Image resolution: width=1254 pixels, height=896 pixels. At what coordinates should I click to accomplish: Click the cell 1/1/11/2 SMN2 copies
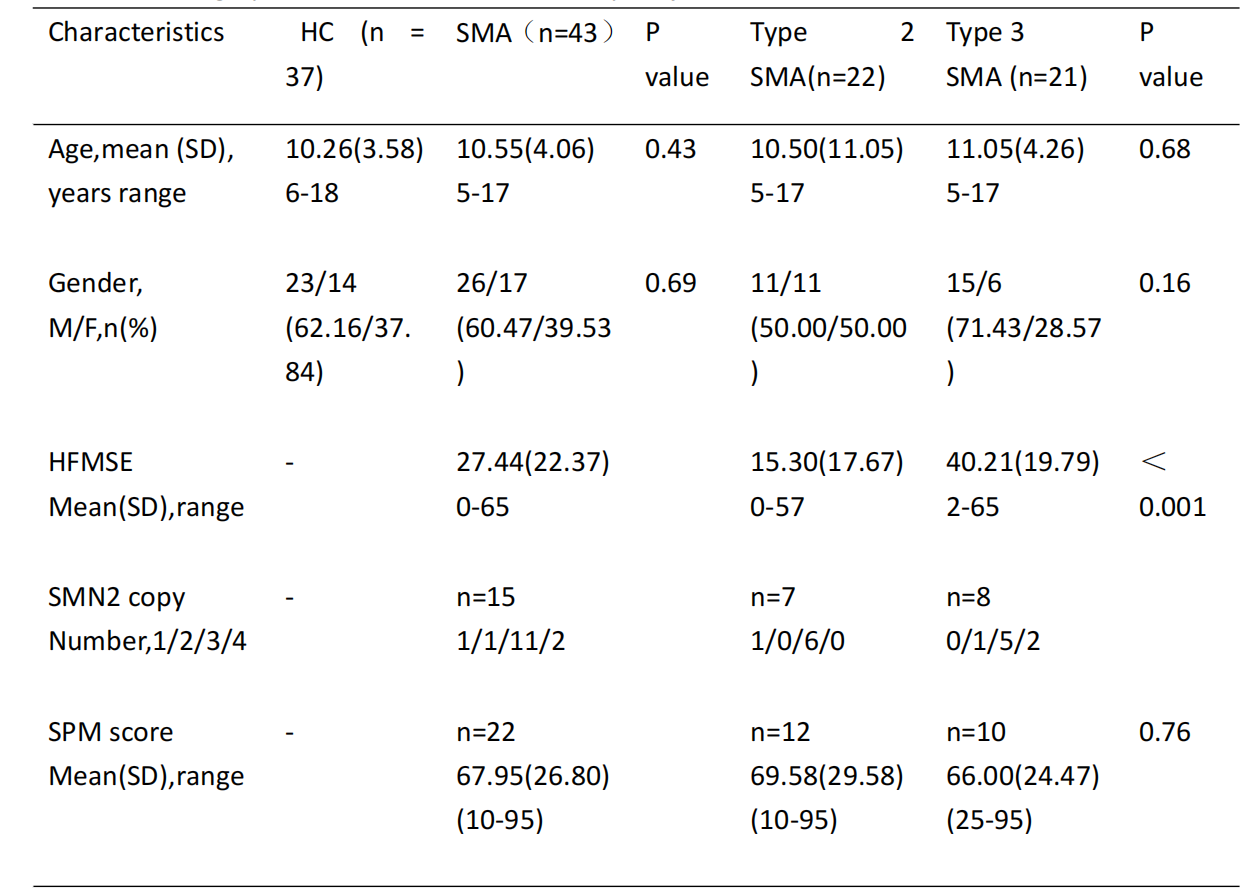coord(510,641)
